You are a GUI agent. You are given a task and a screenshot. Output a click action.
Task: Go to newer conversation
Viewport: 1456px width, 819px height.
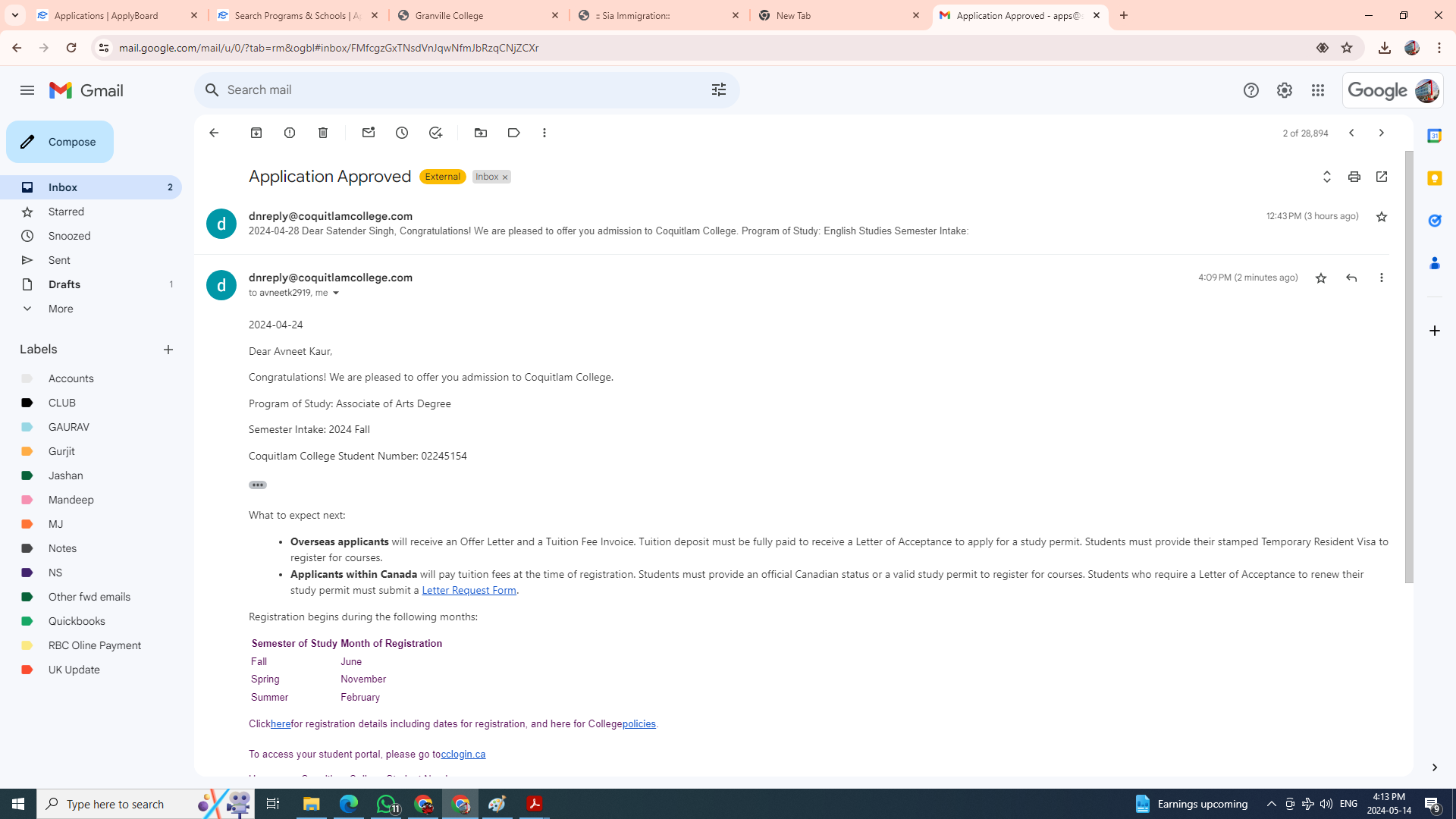click(x=1351, y=133)
